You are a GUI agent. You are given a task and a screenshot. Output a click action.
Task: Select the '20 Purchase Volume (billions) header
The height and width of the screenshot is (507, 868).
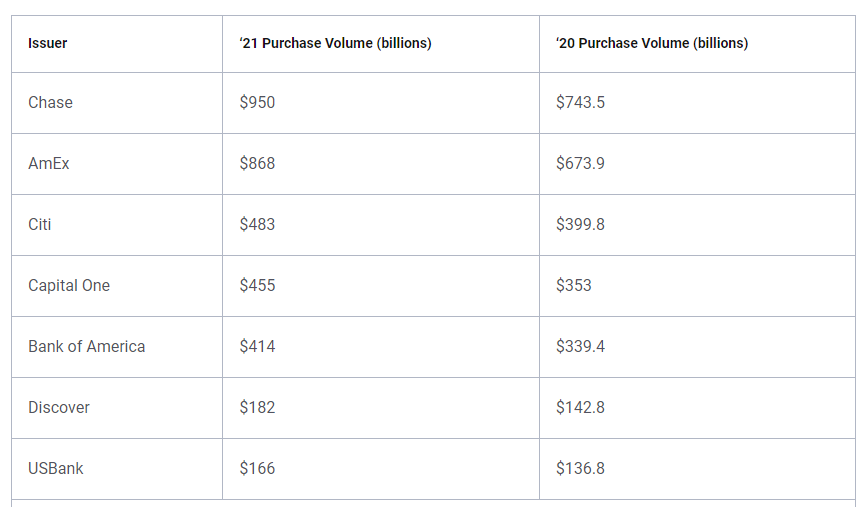(652, 43)
